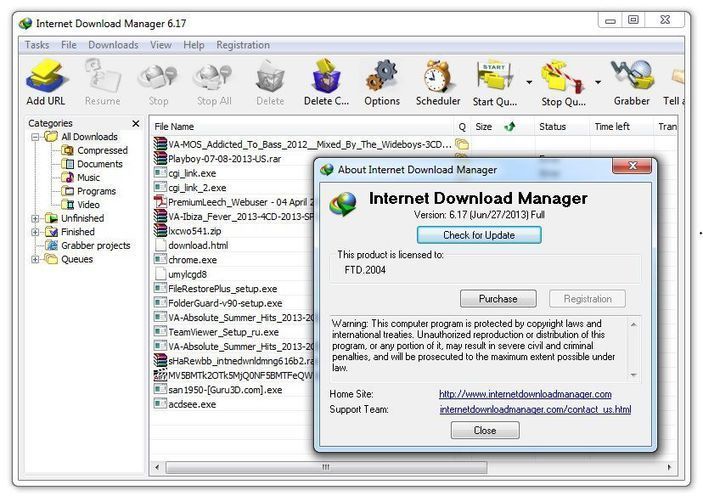703x496 pixels.
Task: Open Options gear icon
Action: 382,76
